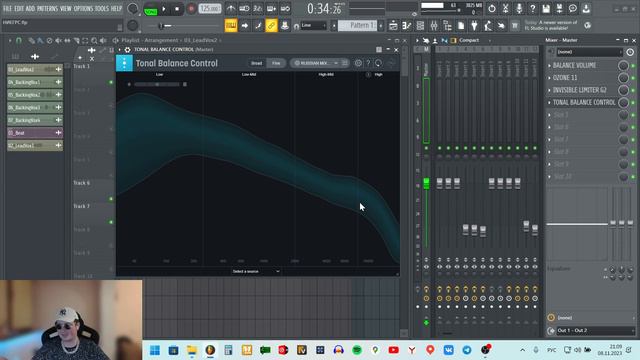Open the 'Select a source' dropdown

pos(256,271)
